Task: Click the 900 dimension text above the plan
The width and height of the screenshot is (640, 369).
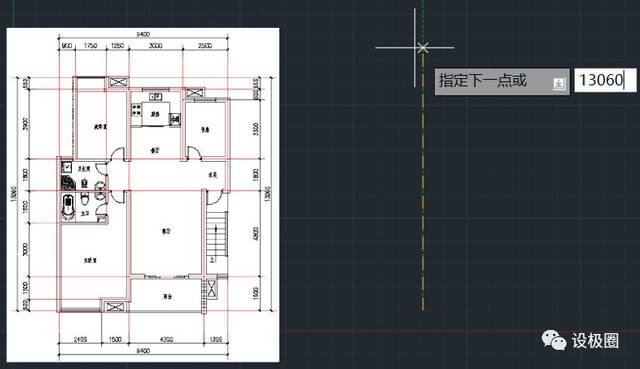Action: 67,46
